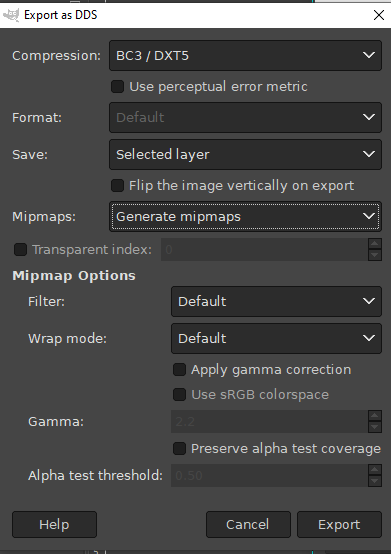391x554 pixels.
Task: Open the Compression dropdown showing BC3 / DXT5
Action: point(245,55)
